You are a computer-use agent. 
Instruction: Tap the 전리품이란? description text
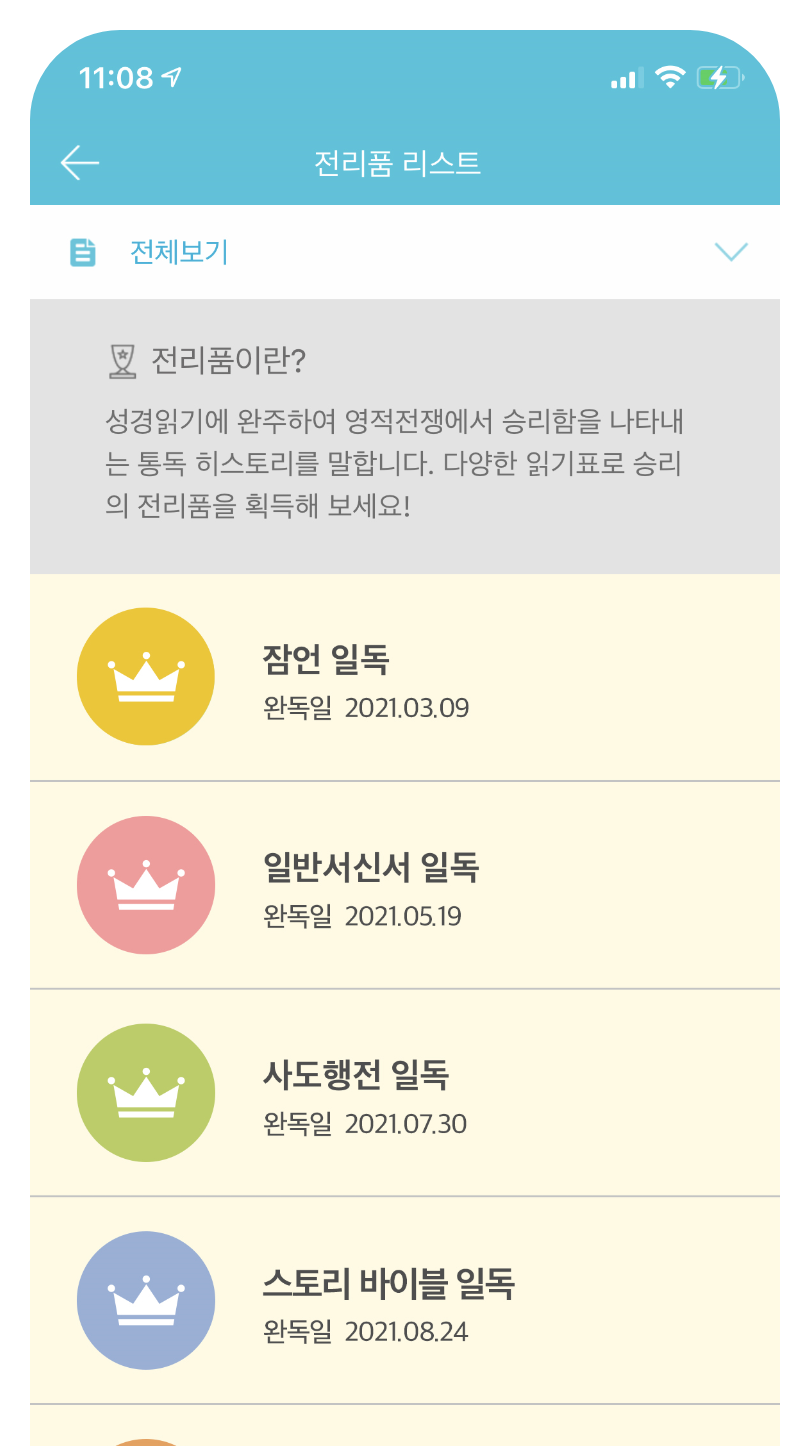pos(394,463)
